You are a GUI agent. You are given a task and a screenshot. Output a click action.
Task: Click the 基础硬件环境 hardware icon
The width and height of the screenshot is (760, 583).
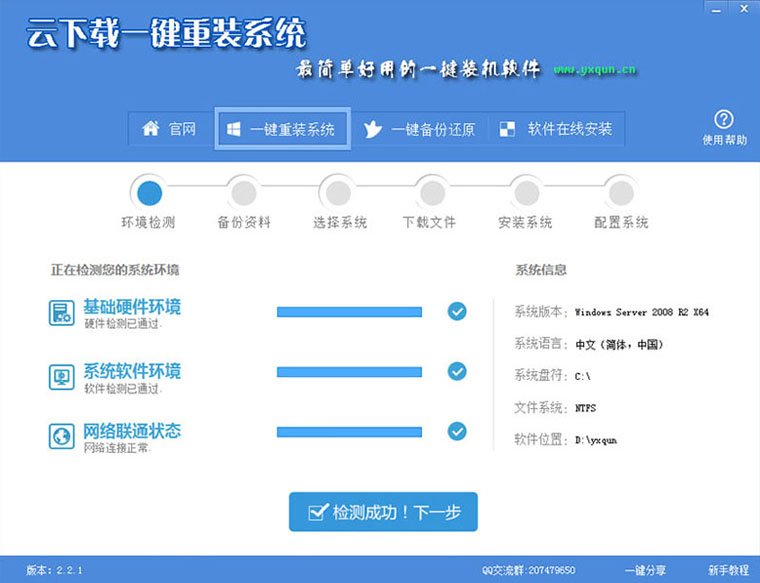click(x=61, y=312)
